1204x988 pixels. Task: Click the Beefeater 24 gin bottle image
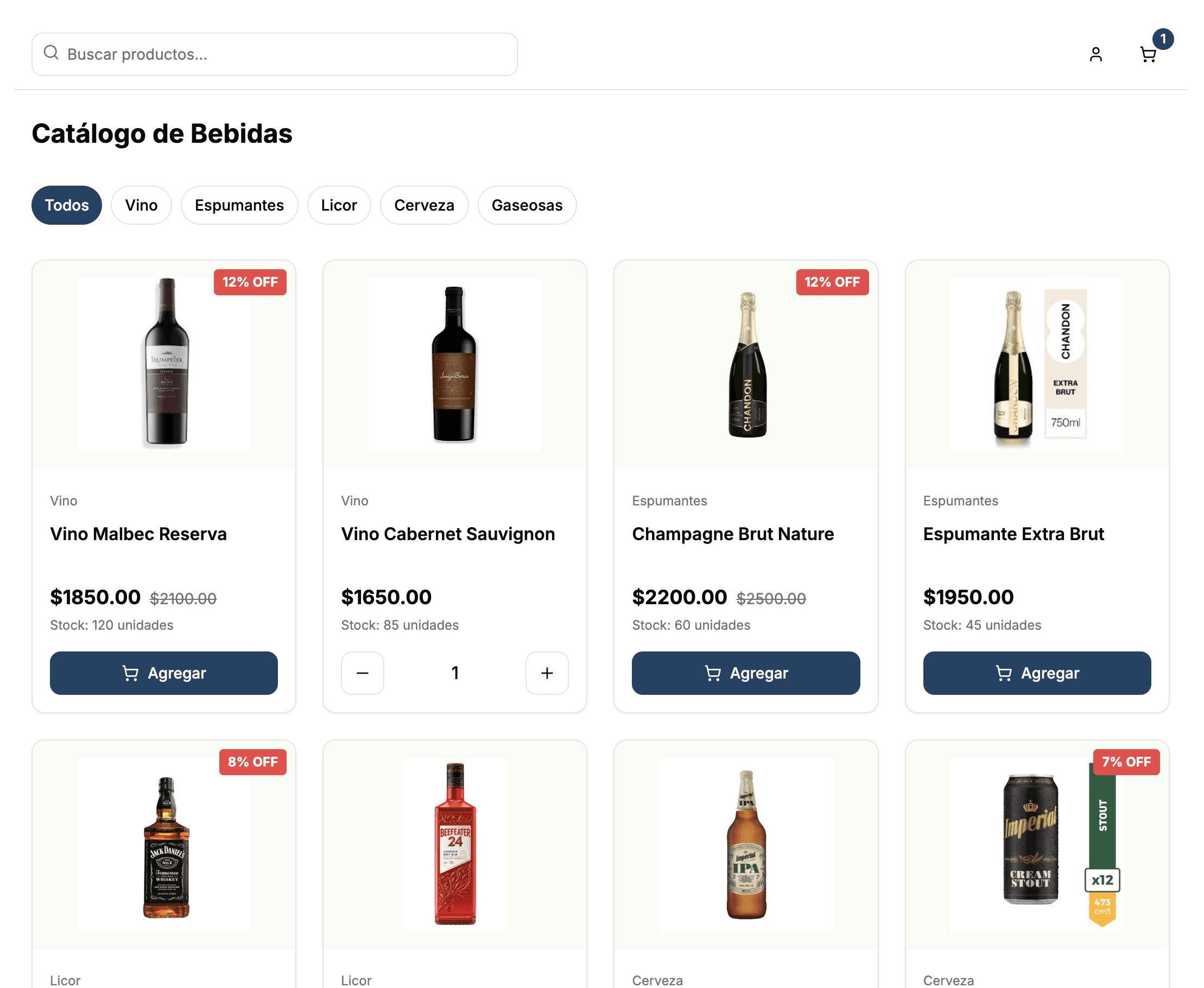[x=455, y=844]
